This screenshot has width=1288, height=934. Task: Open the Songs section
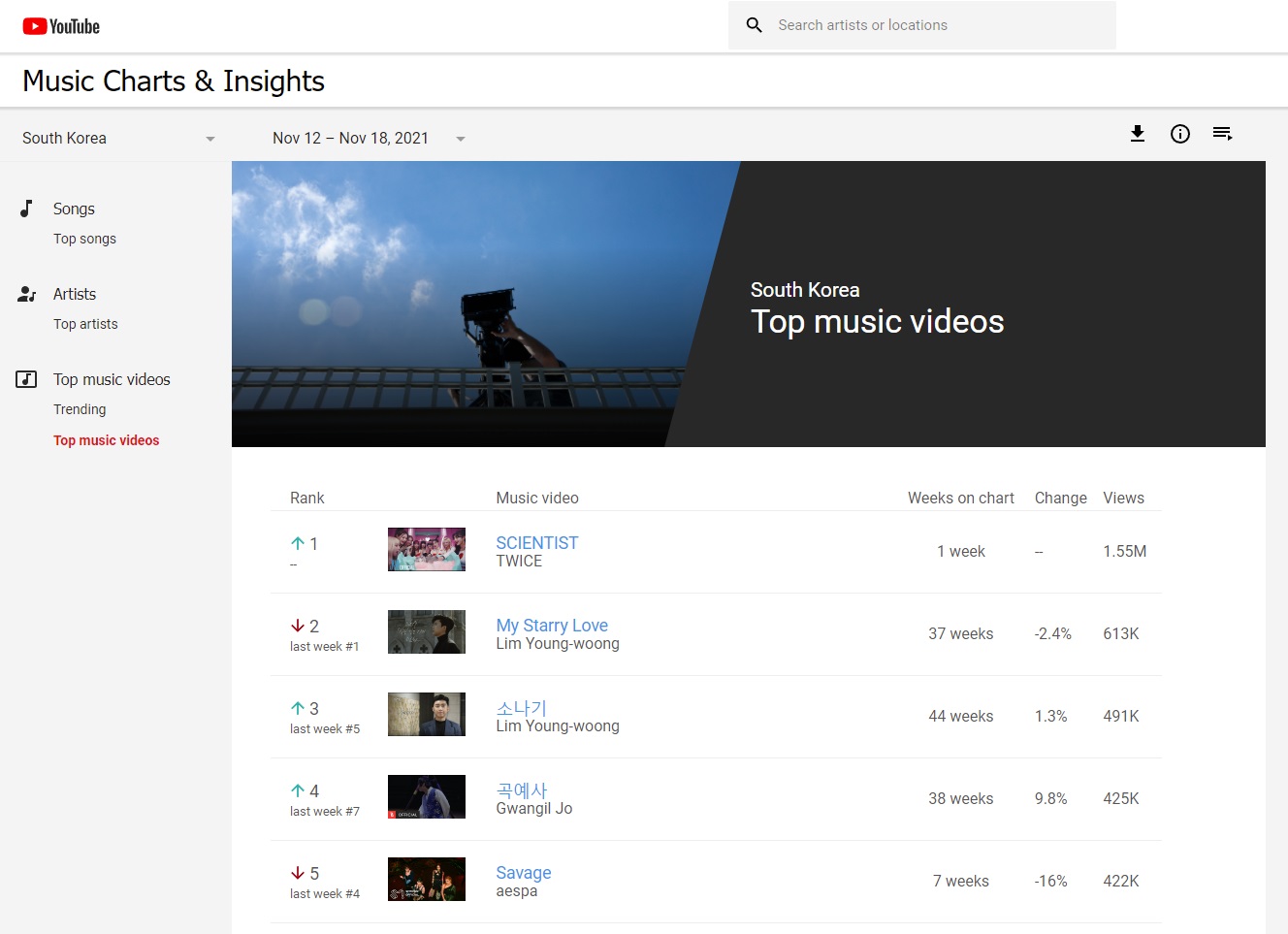(x=74, y=209)
